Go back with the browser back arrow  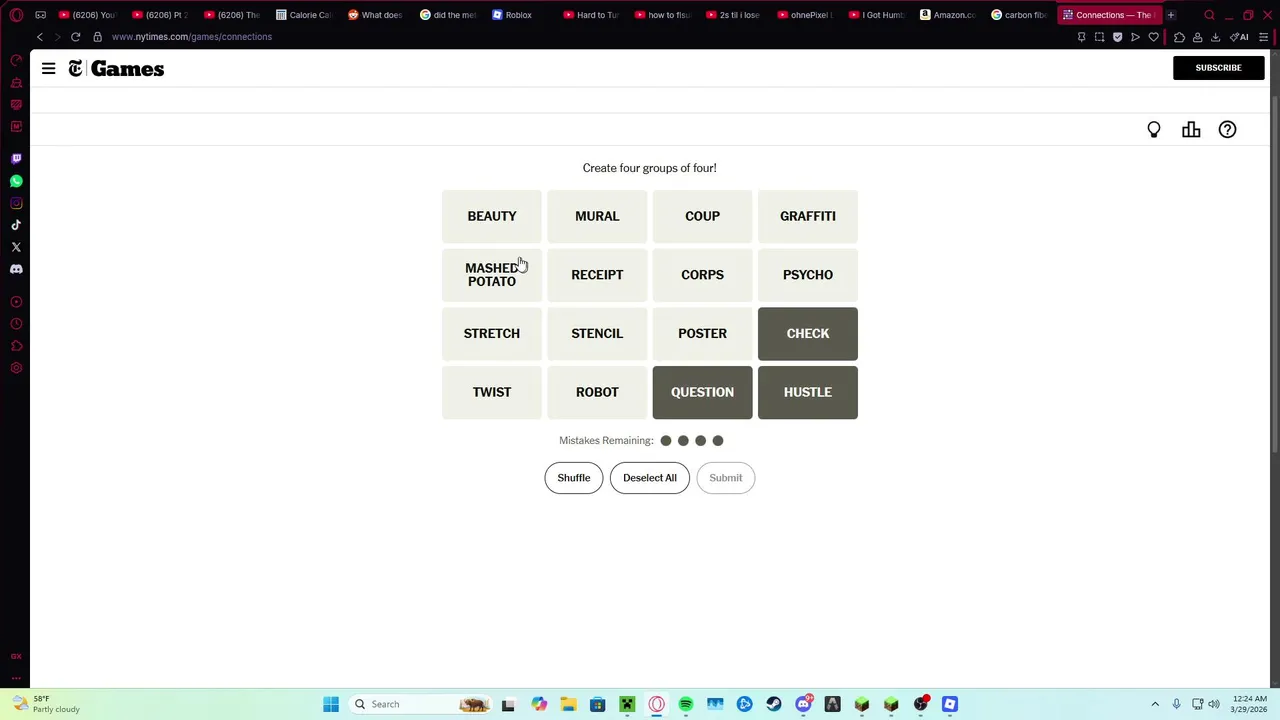point(40,37)
